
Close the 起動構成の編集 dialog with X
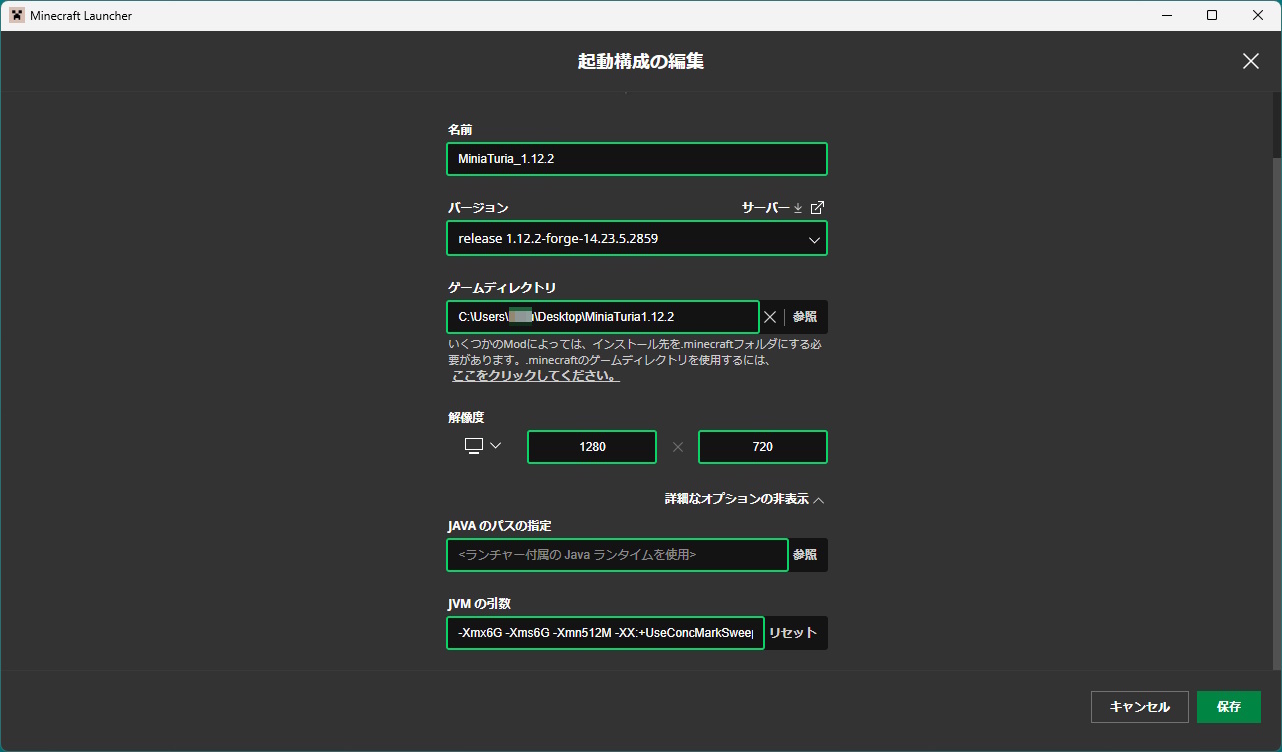click(1250, 61)
